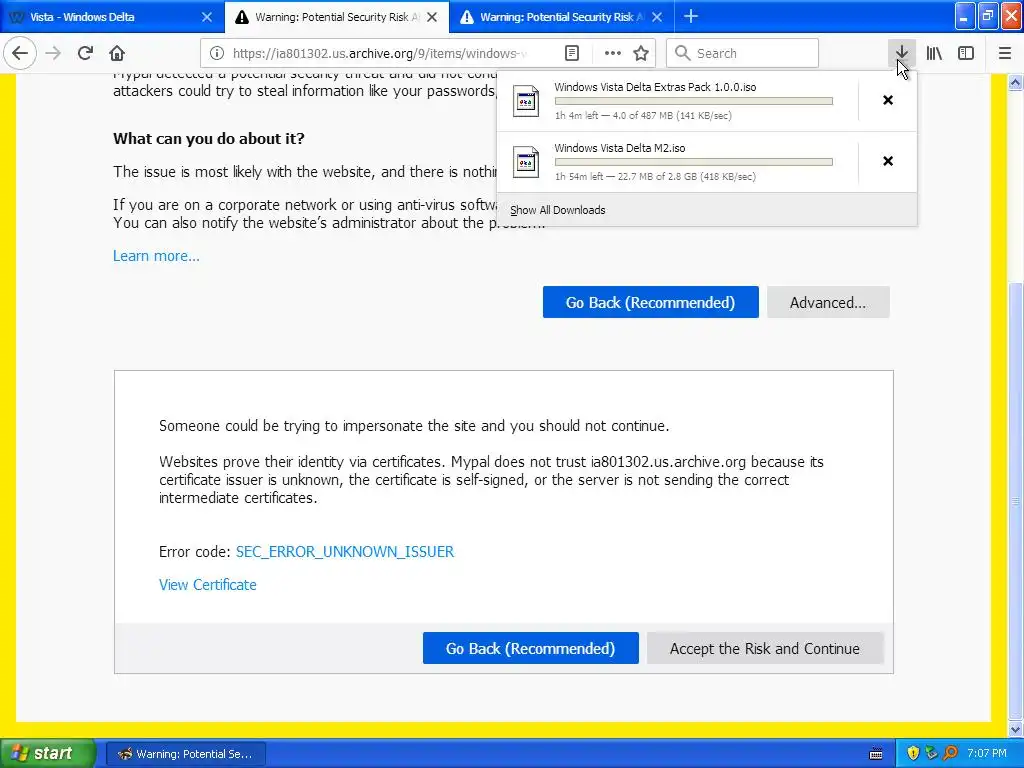The height and width of the screenshot is (768, 1024).
Task: Click the page scrollbar up arrow
Action: (x=1016, y=82)
